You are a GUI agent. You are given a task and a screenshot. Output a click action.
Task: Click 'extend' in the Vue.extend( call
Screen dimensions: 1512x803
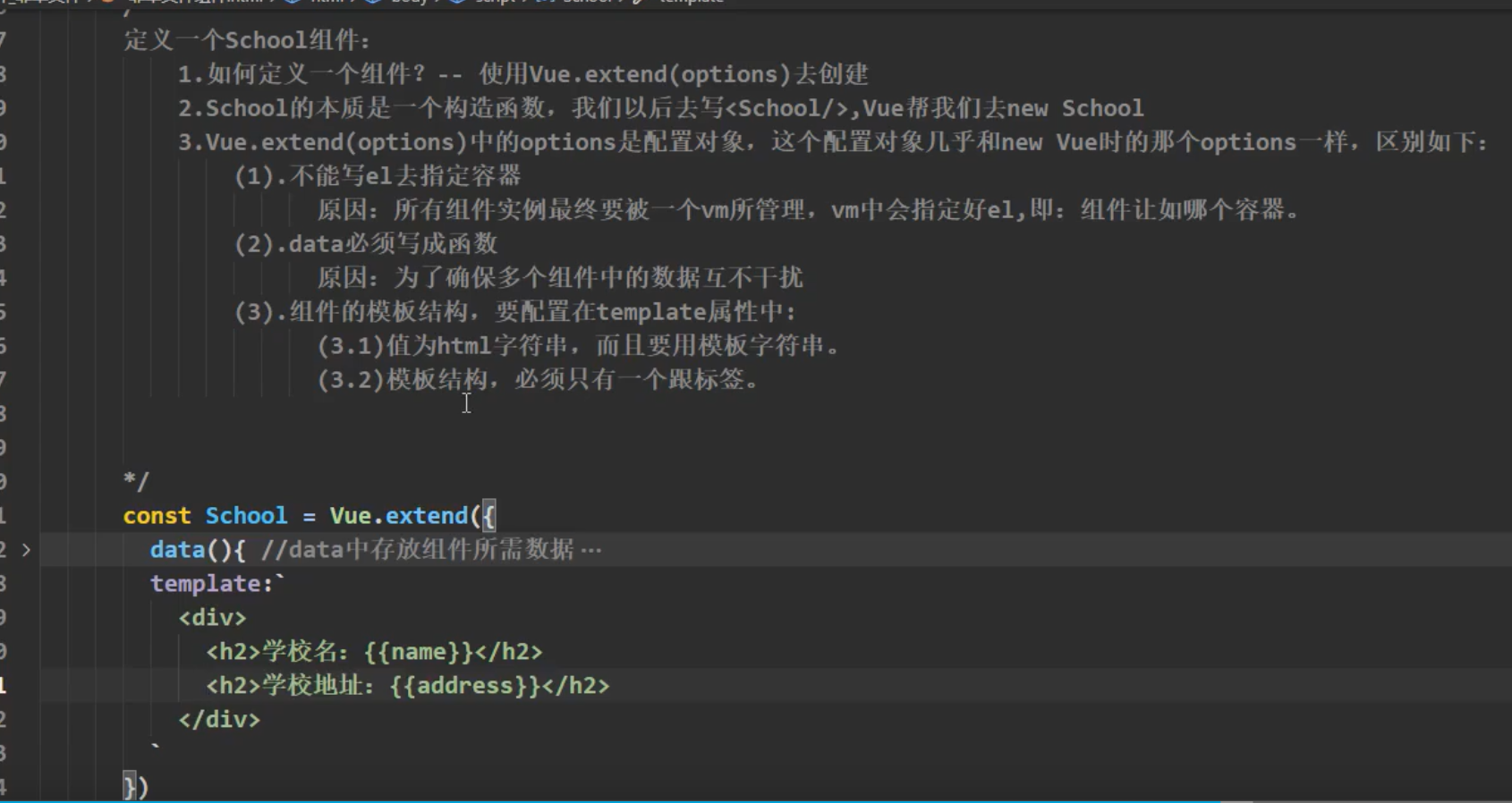tap(427, 516)
